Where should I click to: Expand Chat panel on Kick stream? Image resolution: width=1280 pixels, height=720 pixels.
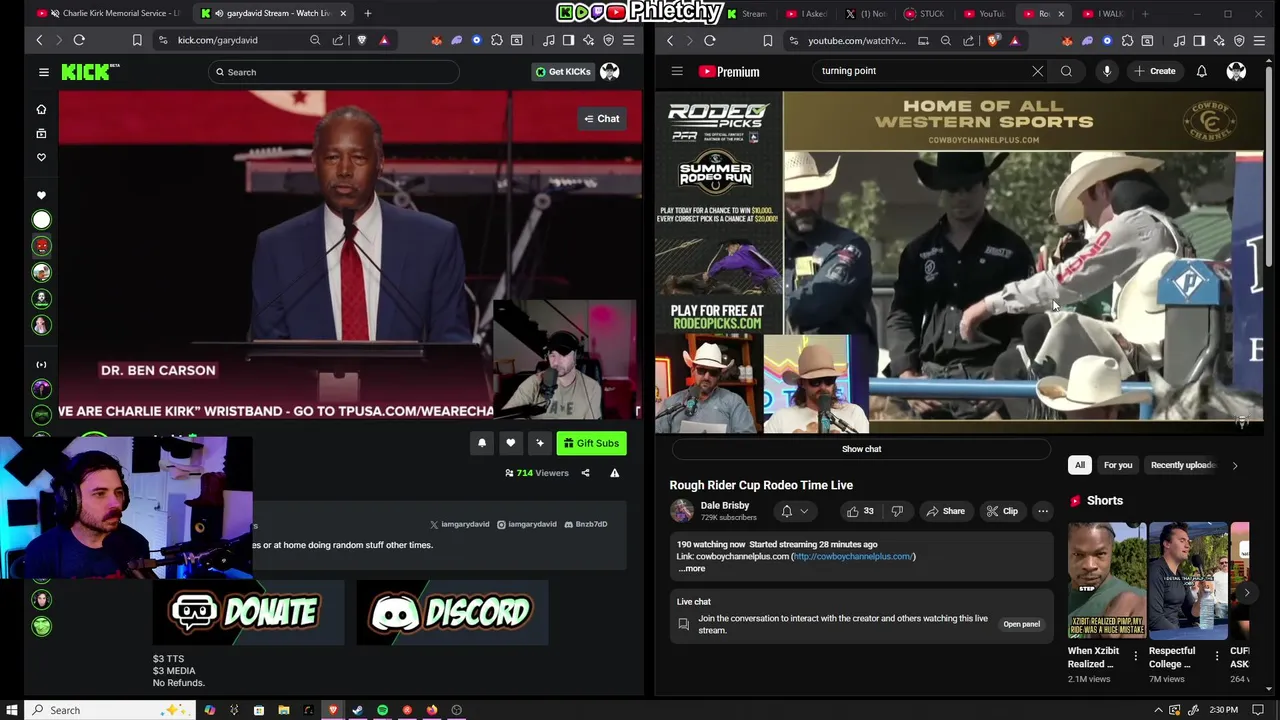(x=602, y=118)
